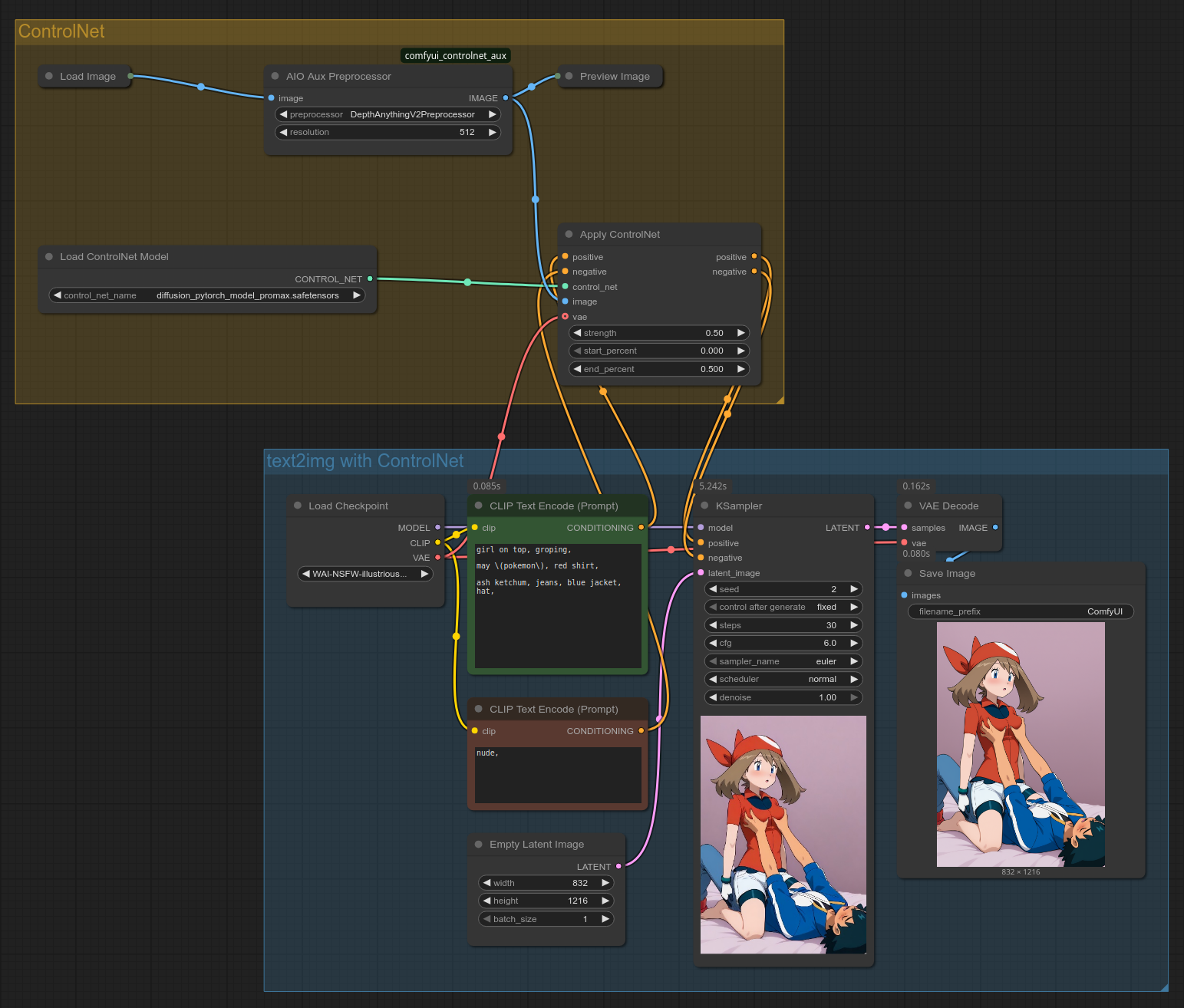The width and height of the screenshot is (1184, 1008).
Task: Click VAE Decode IMAGE output port
Action: point(995,528)
